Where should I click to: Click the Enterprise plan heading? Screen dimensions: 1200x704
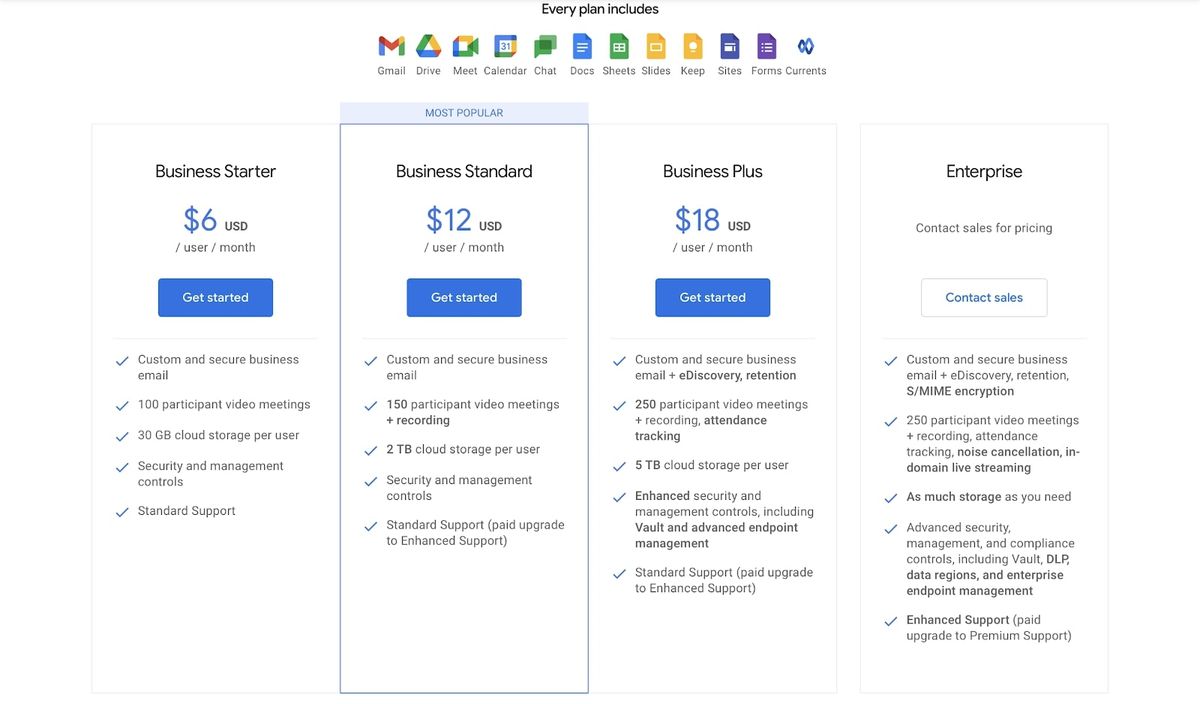[x=983, y=170]
